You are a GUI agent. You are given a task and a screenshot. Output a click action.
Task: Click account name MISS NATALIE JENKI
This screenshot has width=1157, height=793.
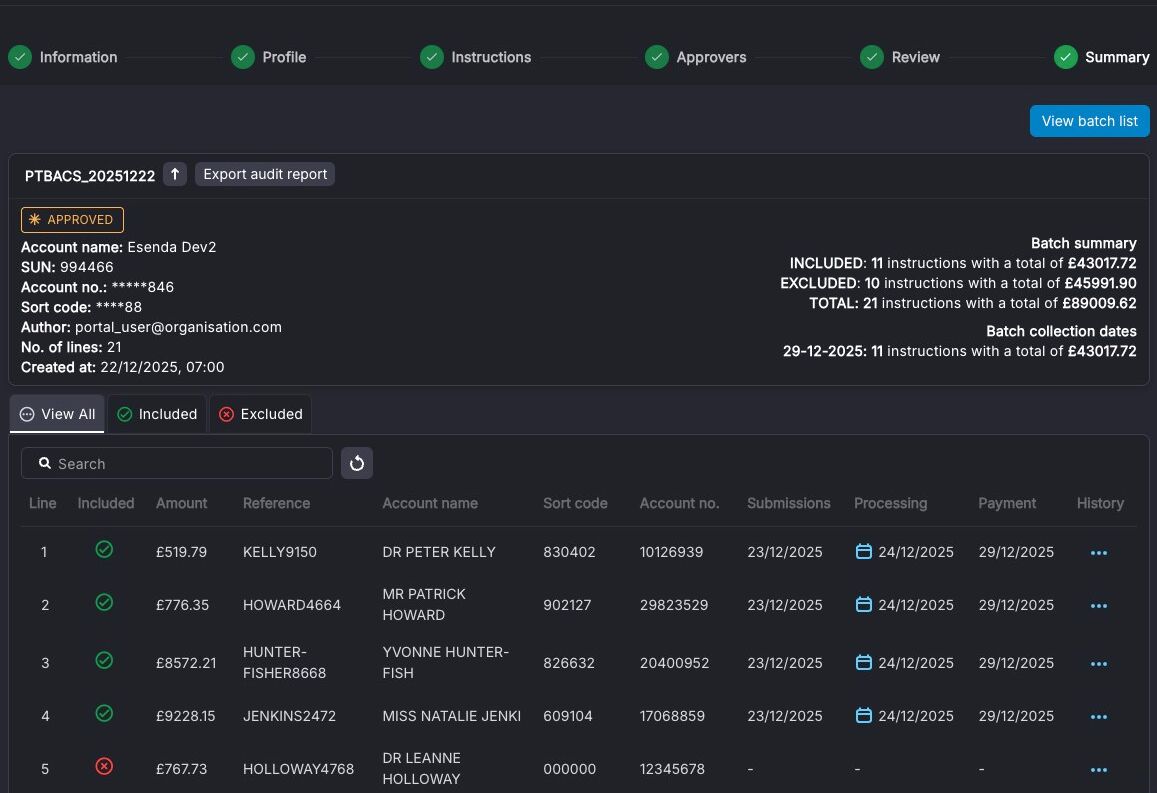[x=452, y=716]
